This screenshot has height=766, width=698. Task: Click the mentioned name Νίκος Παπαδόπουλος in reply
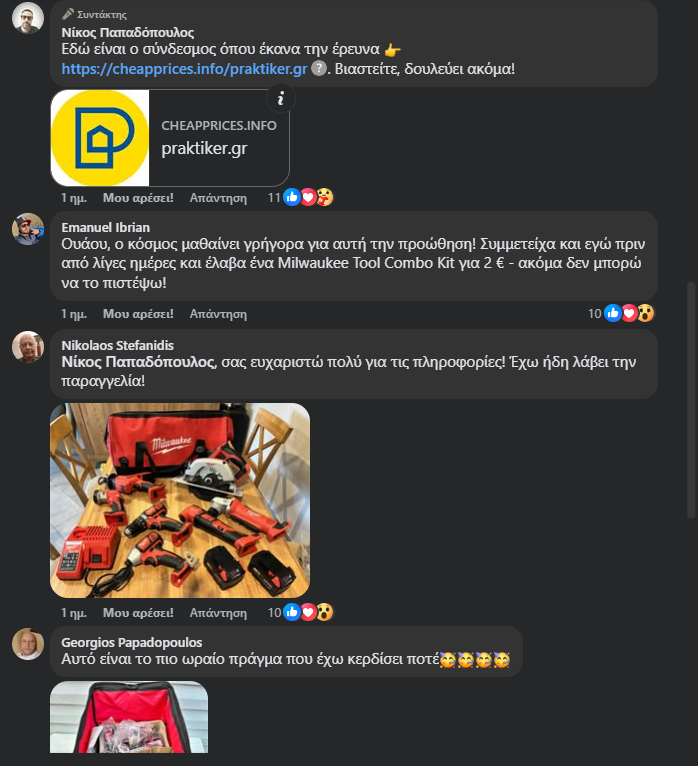point(138,362)
